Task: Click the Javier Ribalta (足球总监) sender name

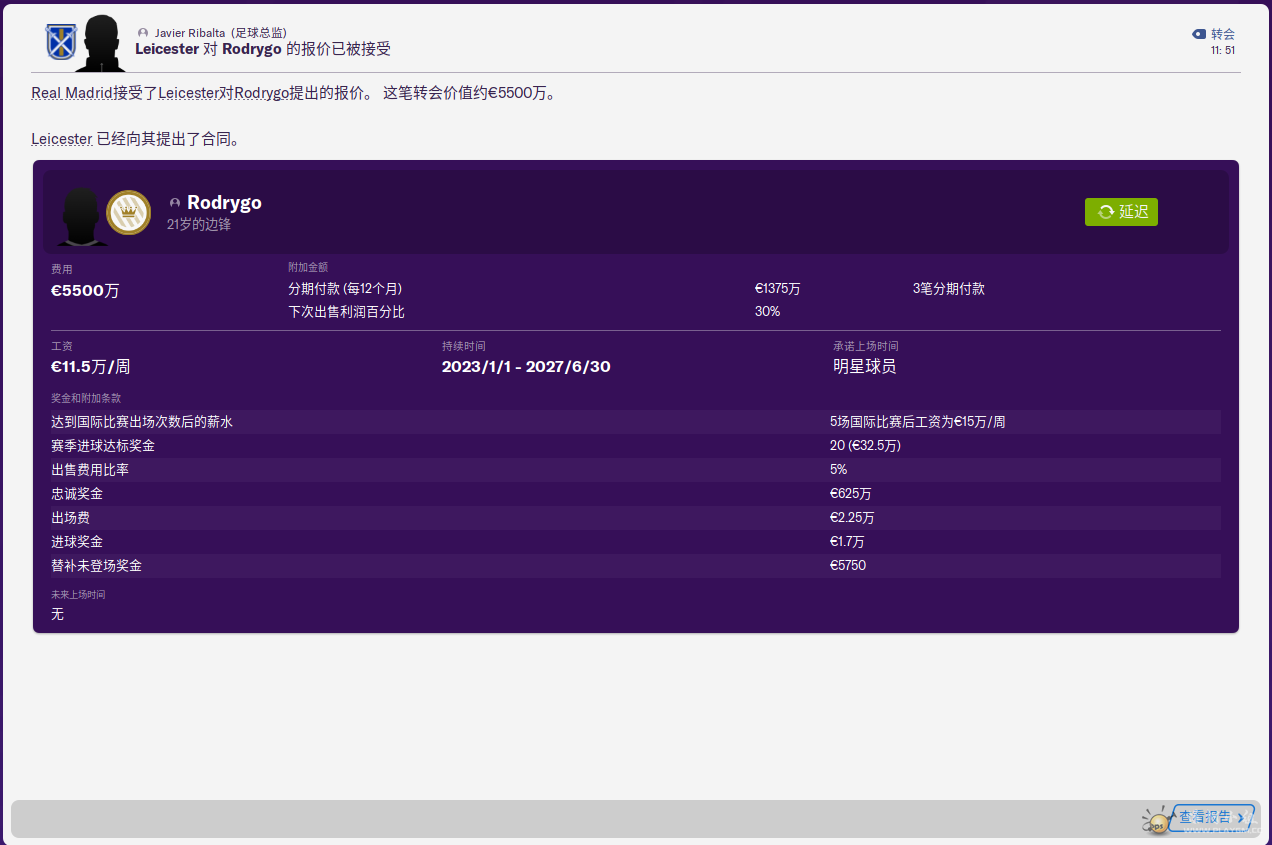Action: 220,33
